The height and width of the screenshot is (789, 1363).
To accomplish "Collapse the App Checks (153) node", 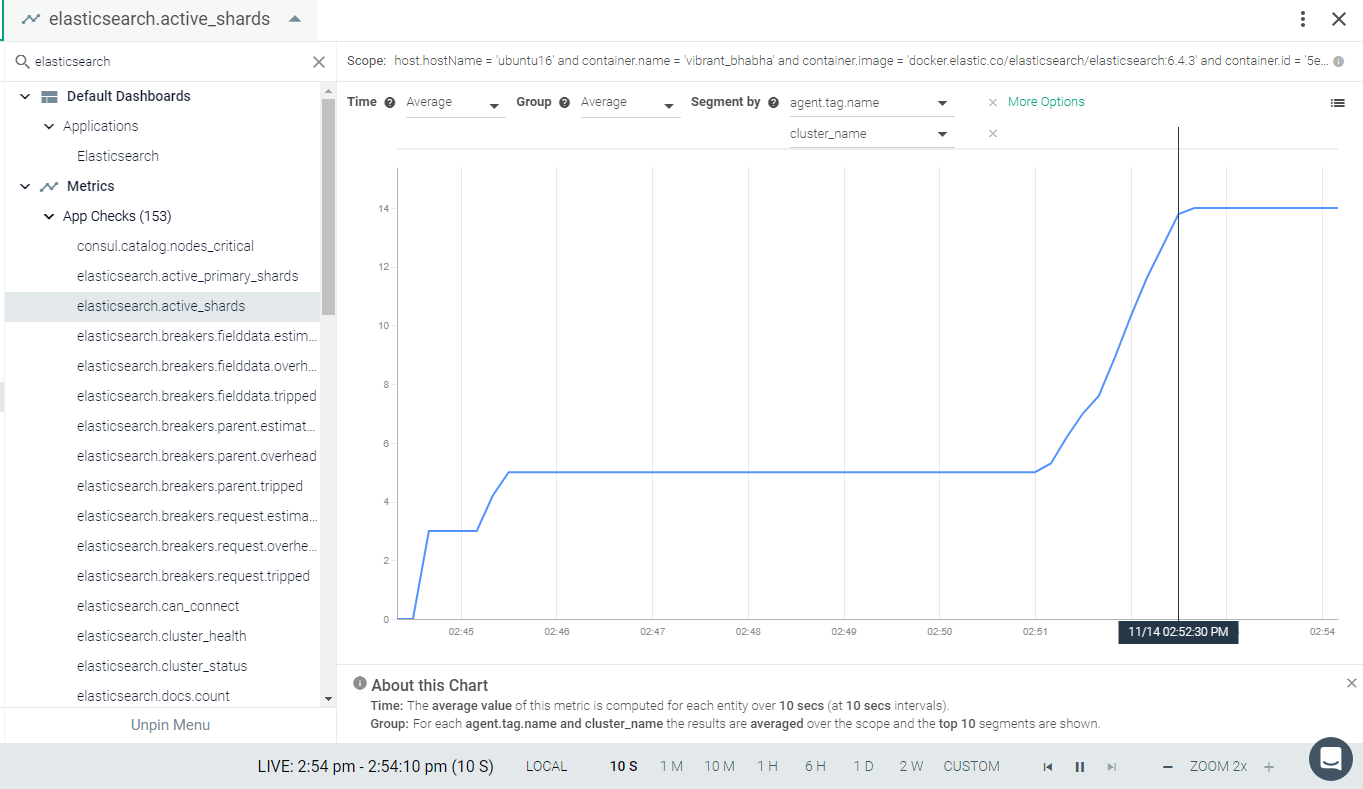I will coord(49,217).
